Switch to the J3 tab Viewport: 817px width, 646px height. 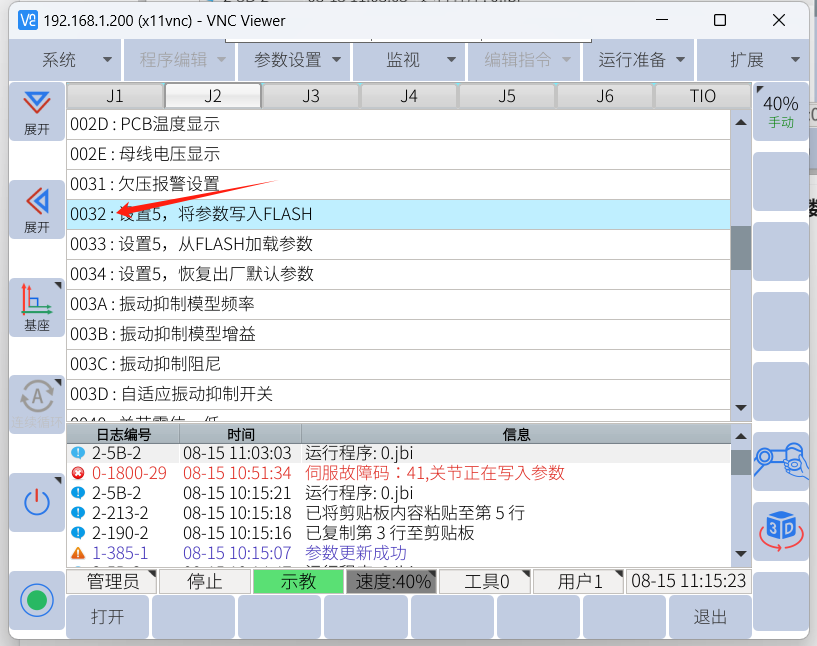tap(311, 96)
